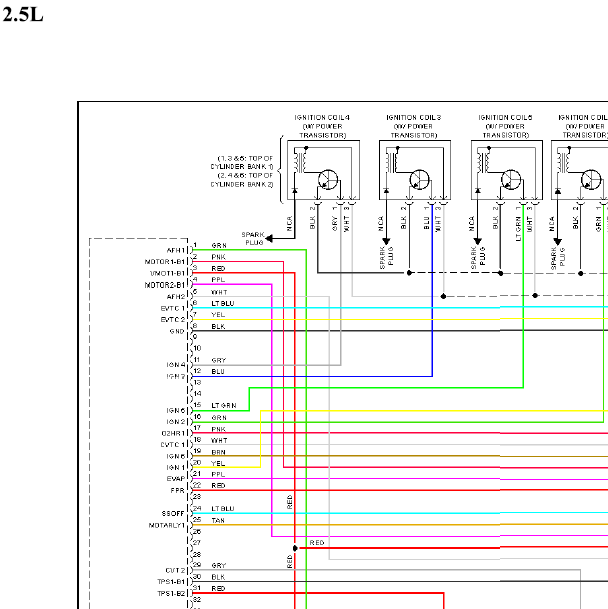
Task: Click the PNK wire label at pin 17
Action: (218, 429)
